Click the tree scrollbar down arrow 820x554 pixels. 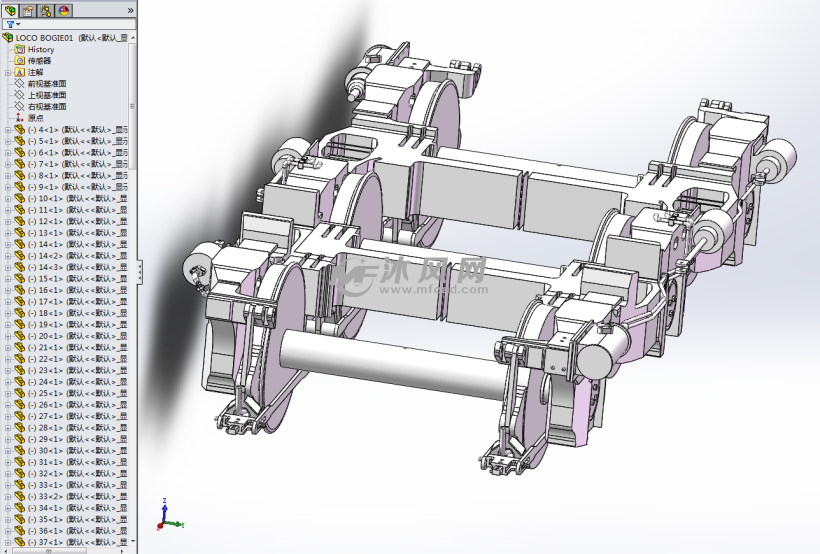point(132,541)
